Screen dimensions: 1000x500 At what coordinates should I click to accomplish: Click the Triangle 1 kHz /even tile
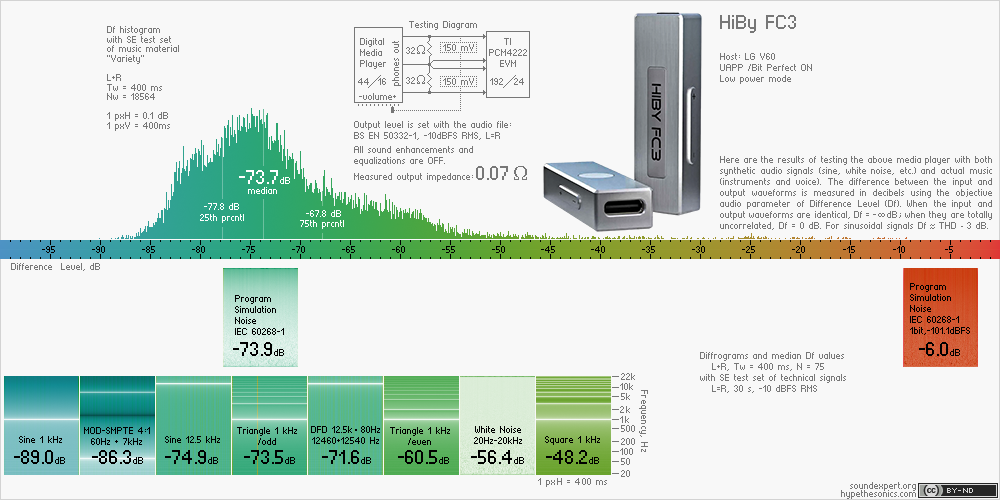tap(421, 425)
